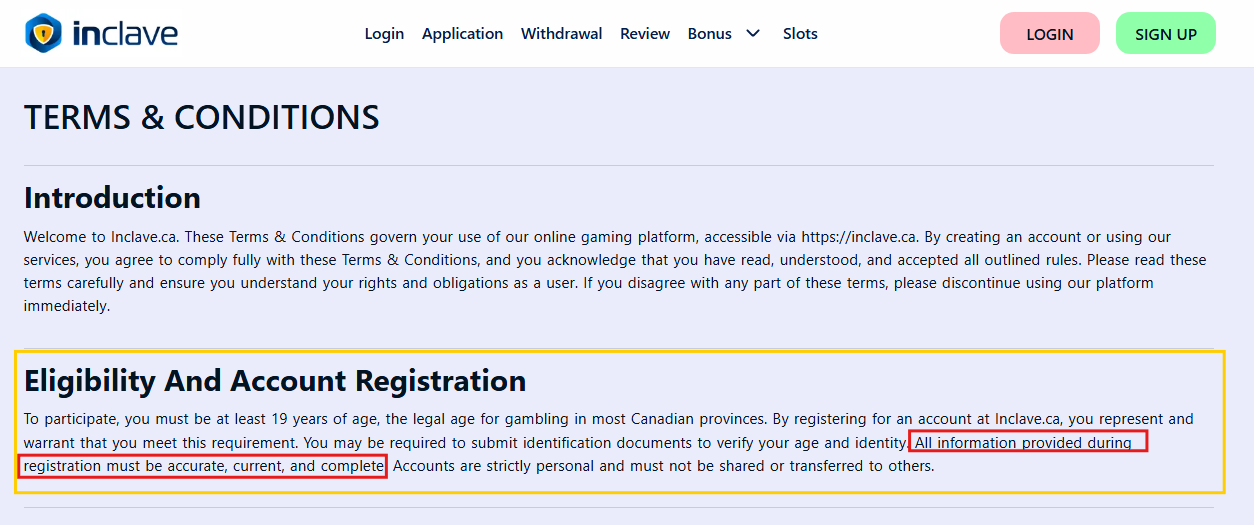The image size is (1254, 525).
Task: Click the inclave wordmark in the header
Action: tap(125, 34)
